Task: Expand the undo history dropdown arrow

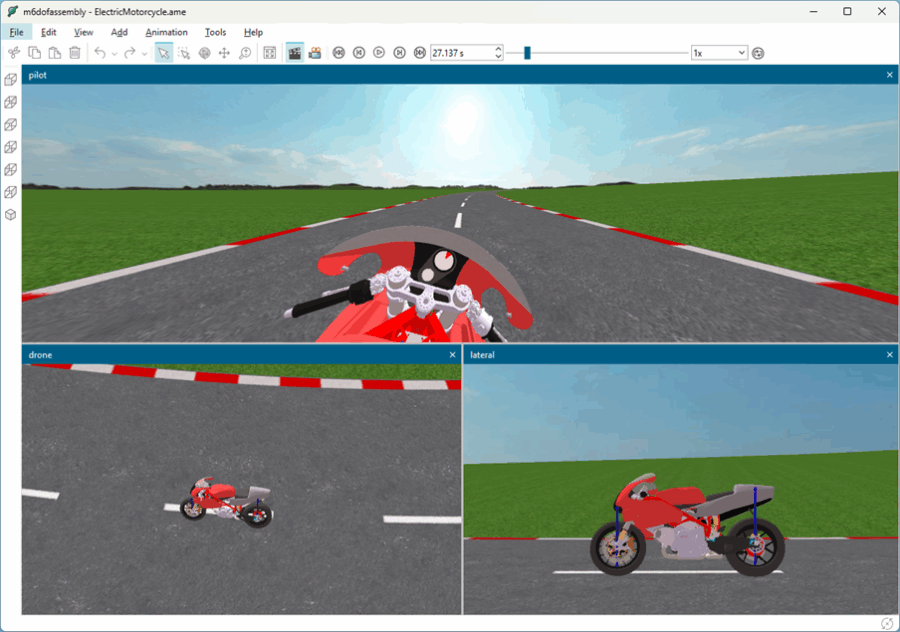Action: 114,53
